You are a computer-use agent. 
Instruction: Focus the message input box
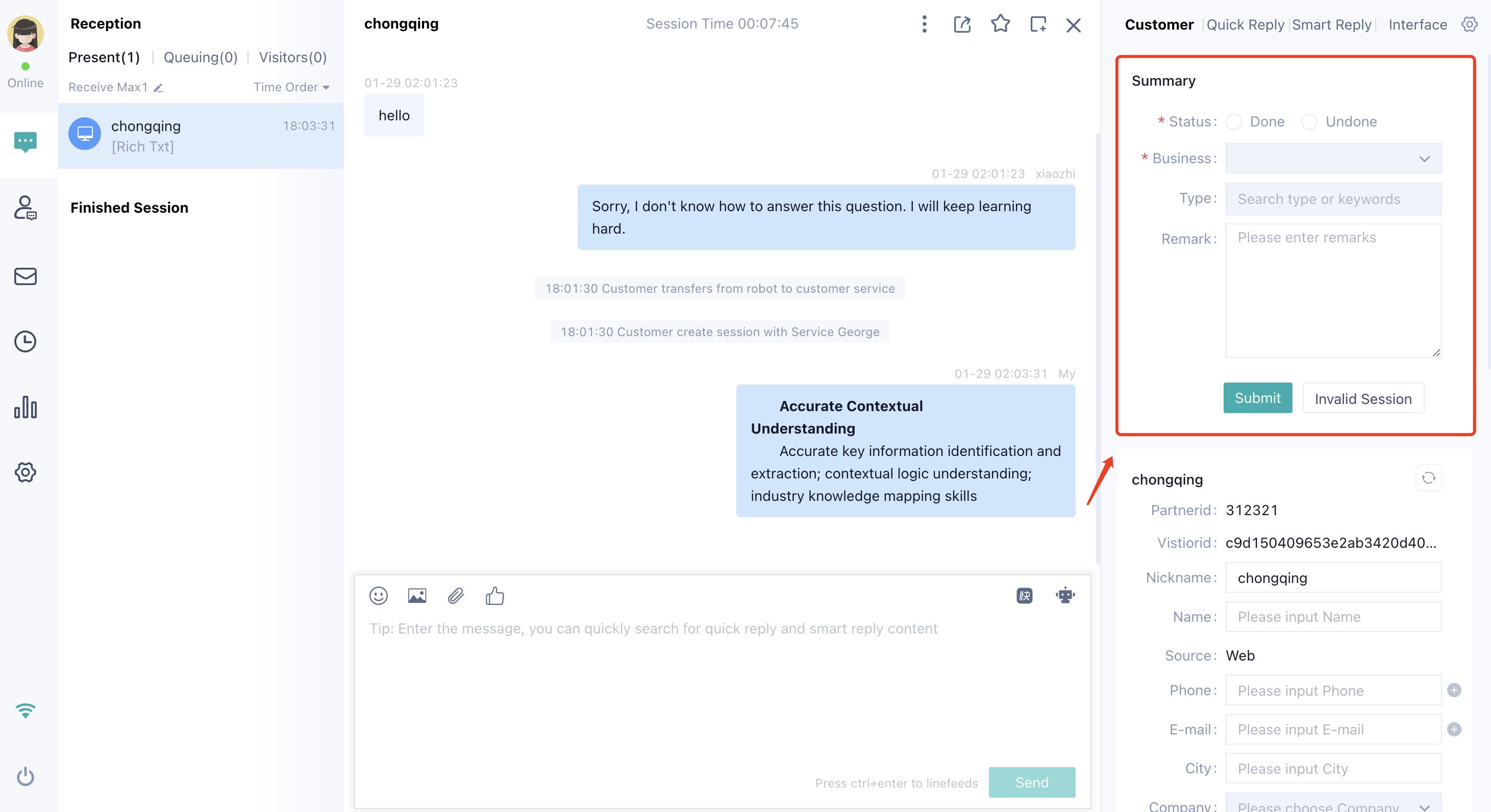722,689
